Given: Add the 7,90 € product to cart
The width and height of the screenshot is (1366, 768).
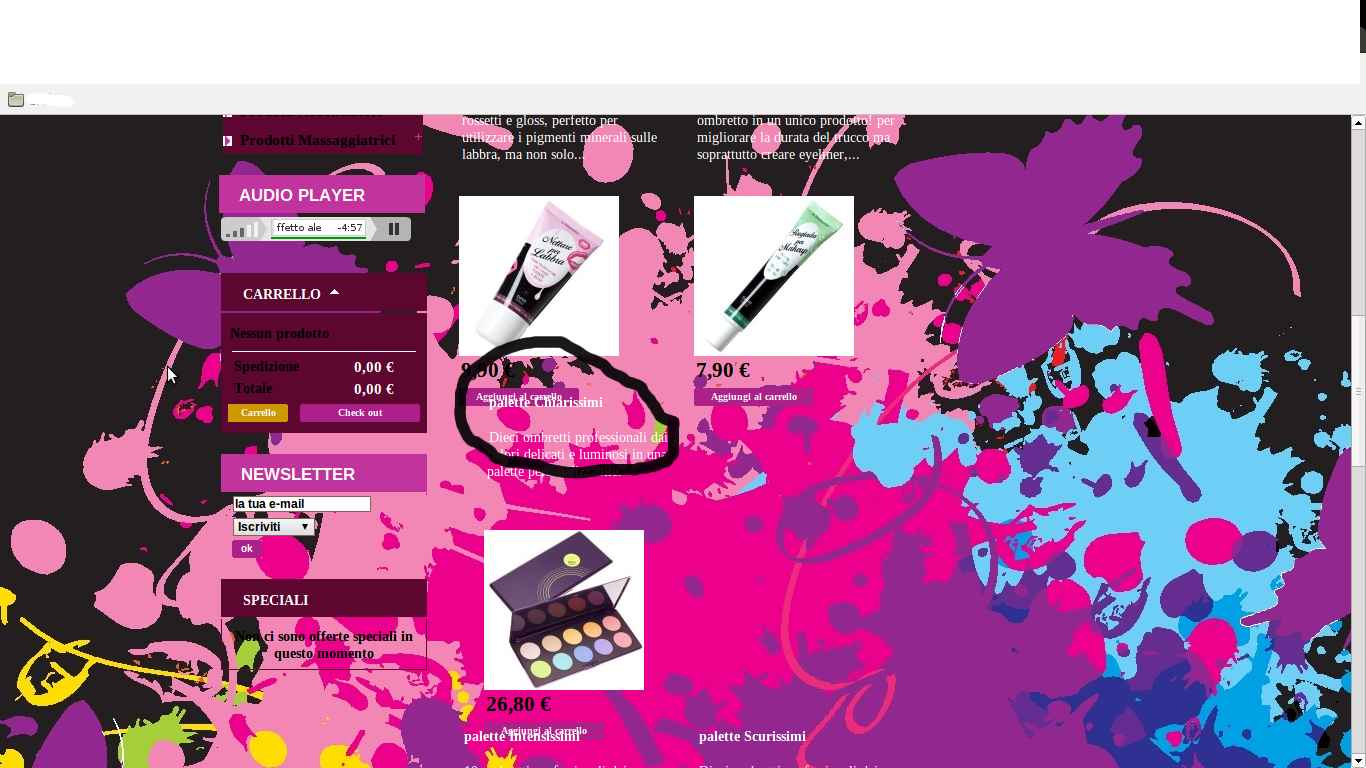Looking at the screenshot, I should point(754,397).
